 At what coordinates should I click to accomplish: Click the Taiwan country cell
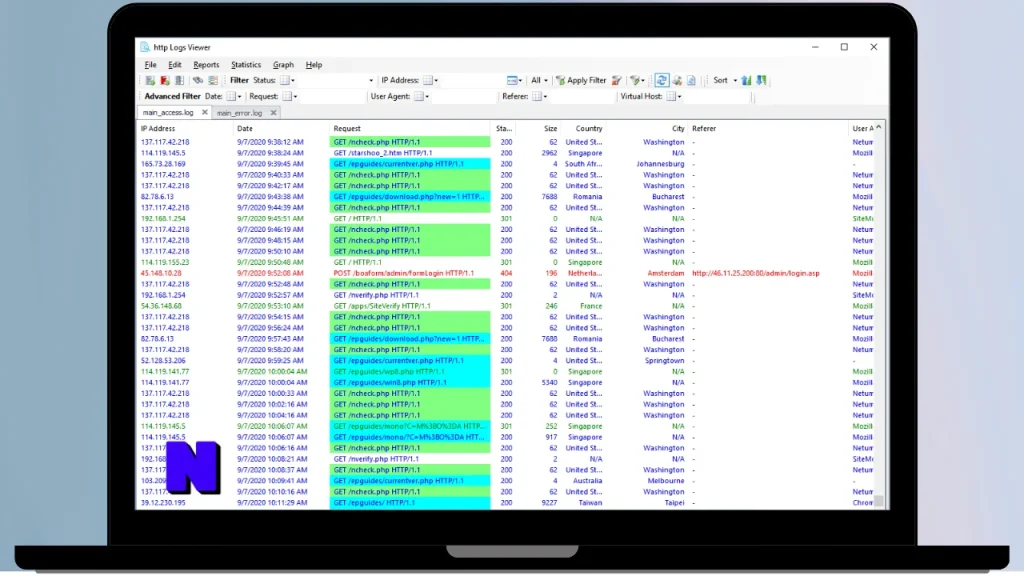pos(590,503)
